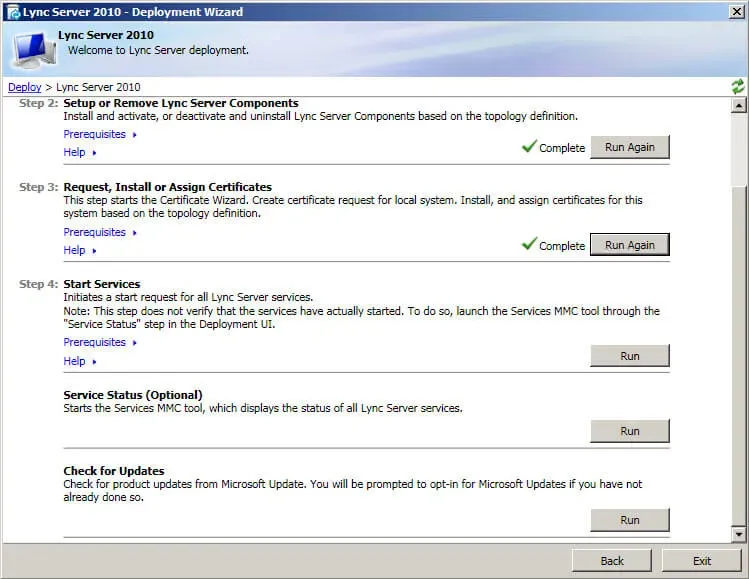The image size is (749, 579).
Task: Click the 'Complete' status text for Step 3
Action: click(x=562, y=246)
